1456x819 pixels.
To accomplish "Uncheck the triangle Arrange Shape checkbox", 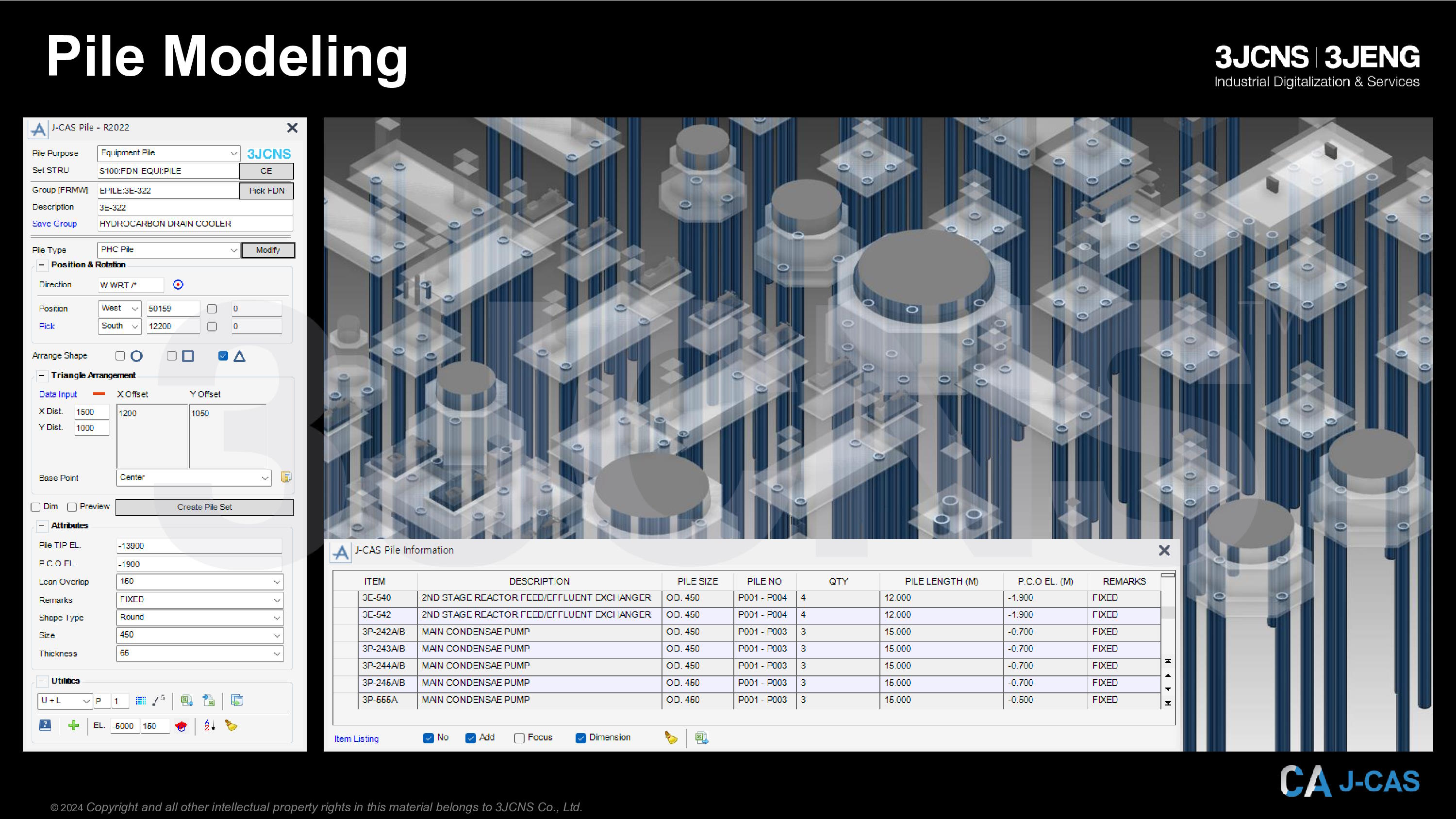I will (x=223, y=356).
